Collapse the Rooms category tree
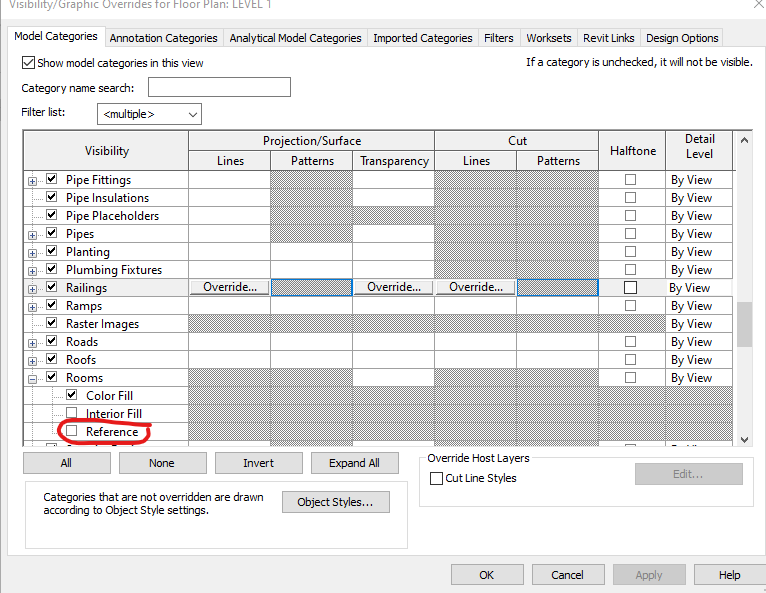The width and height of the screenshot is (766, 593). tap(32, 379)
